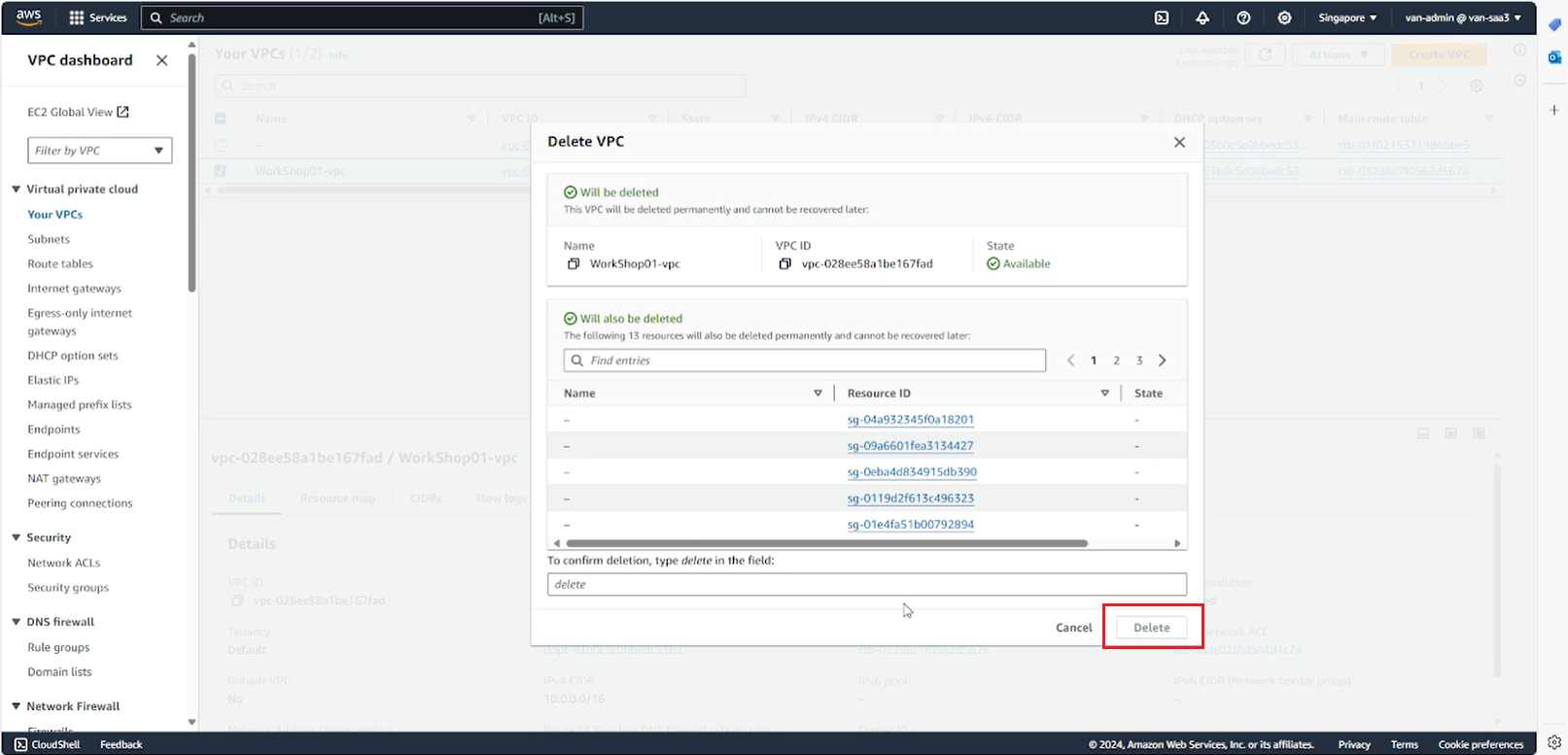Open Internet gateways in sidebar

tap(75, 289)
